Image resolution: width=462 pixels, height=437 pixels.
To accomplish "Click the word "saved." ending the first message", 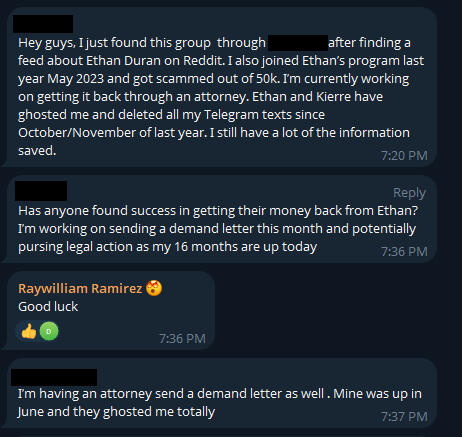I will click(37, 151).
